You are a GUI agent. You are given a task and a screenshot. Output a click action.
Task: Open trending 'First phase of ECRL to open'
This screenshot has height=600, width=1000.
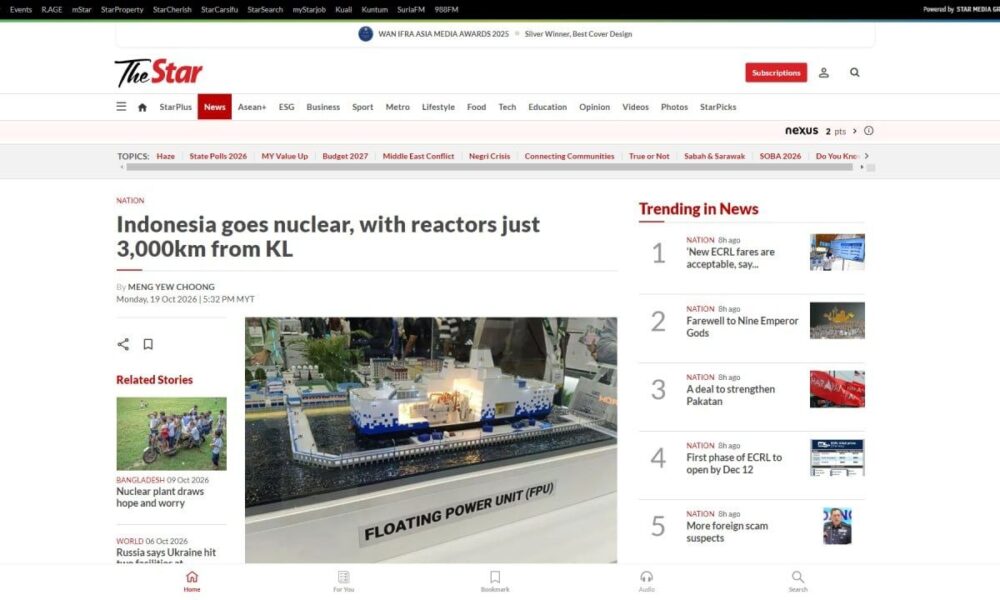click(733, 464)
